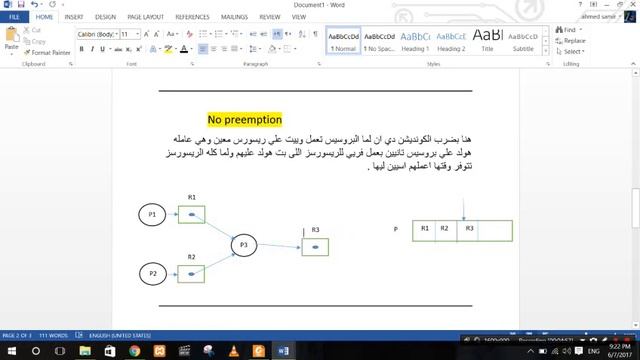Expand the Styles gallery More arrow
The width and height of the screenshot is (640, 360).
(x=546, y=51)
